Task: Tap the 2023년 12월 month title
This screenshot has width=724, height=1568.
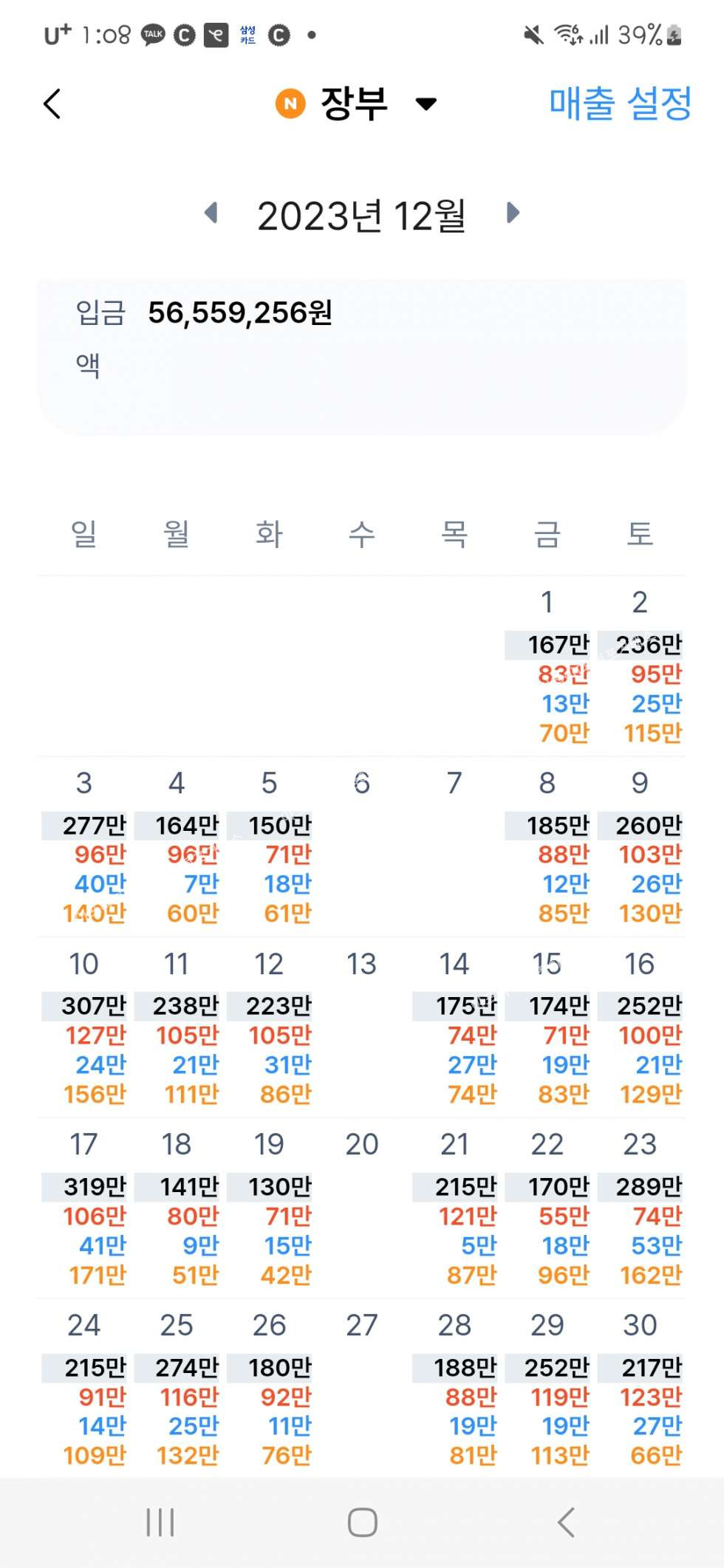Action: point(361,216)
